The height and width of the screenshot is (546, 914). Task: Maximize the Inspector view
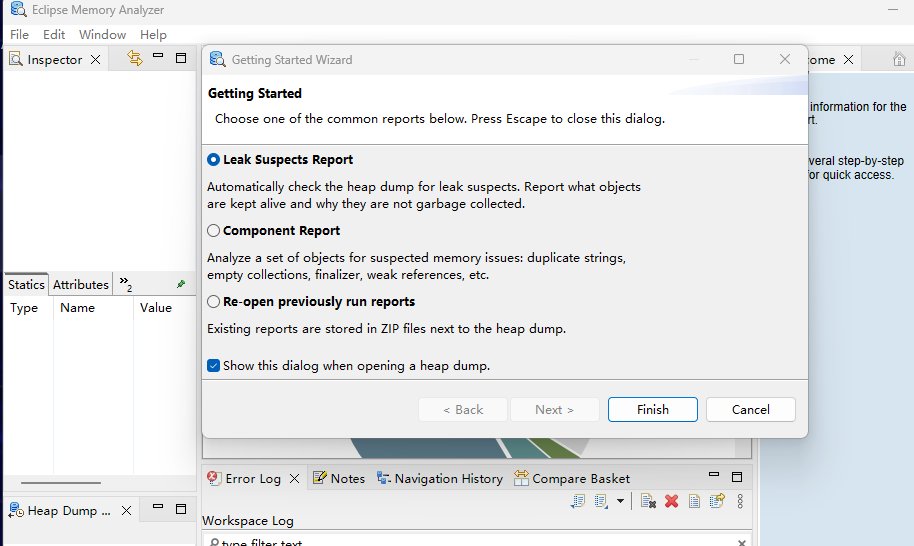(181, 58)
